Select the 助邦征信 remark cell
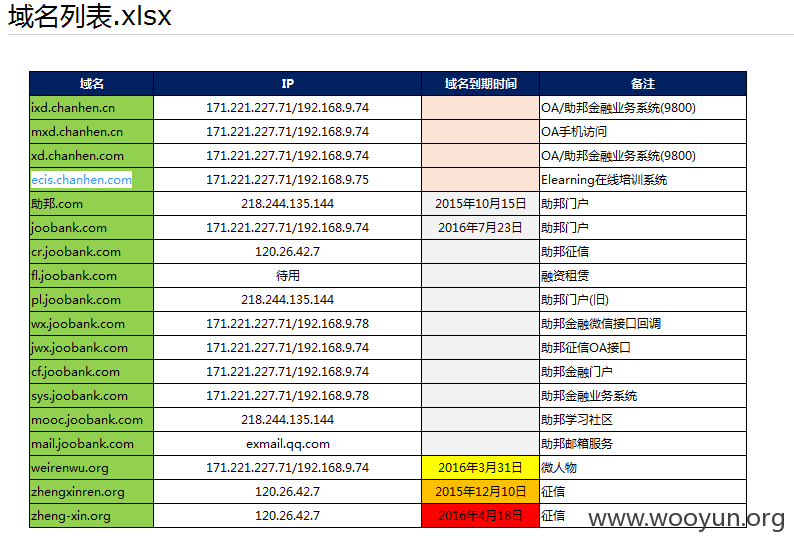Viewport: 794px width, 547px height. click(x=643, y=252)
